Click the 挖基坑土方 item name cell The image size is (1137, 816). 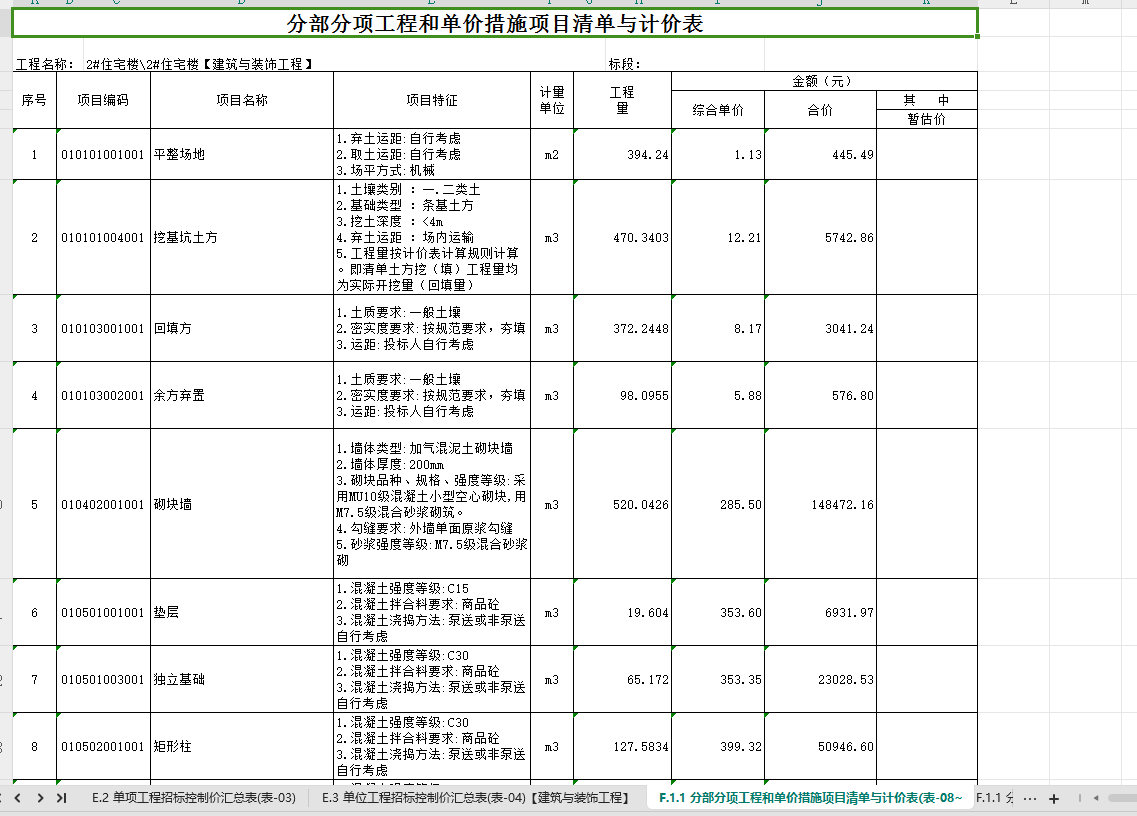point(241,237)
